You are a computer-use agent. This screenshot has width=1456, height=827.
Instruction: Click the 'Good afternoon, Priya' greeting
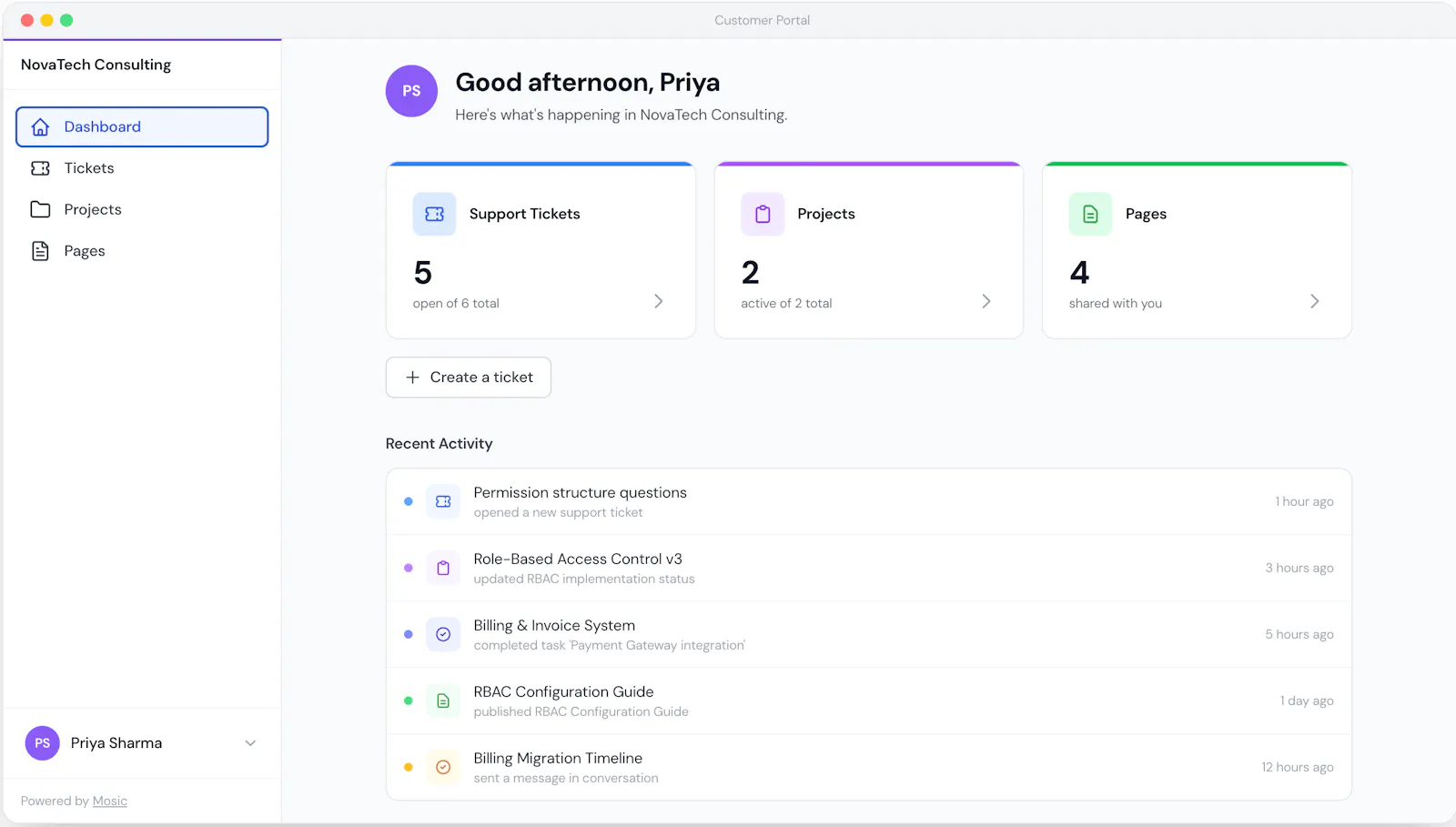click(x=588, y=83)
